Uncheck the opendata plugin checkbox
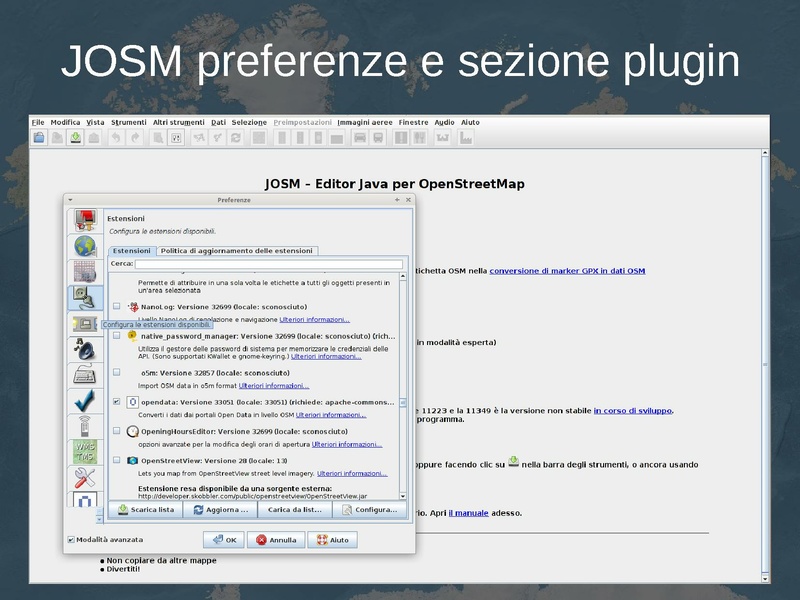 pyautogui.click(x=117, y=402)
